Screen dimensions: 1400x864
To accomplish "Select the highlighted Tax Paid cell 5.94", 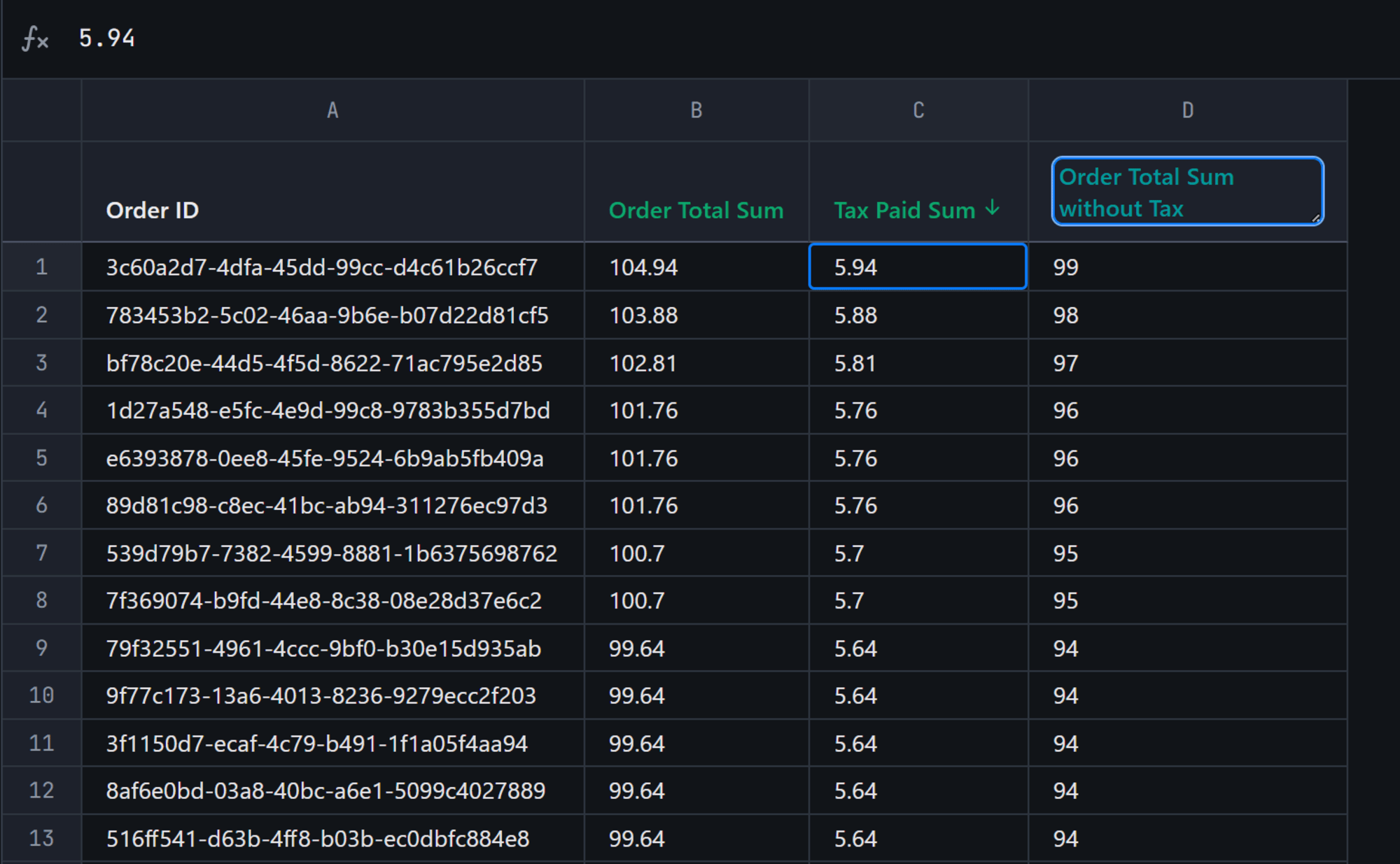I will (918, 267).
